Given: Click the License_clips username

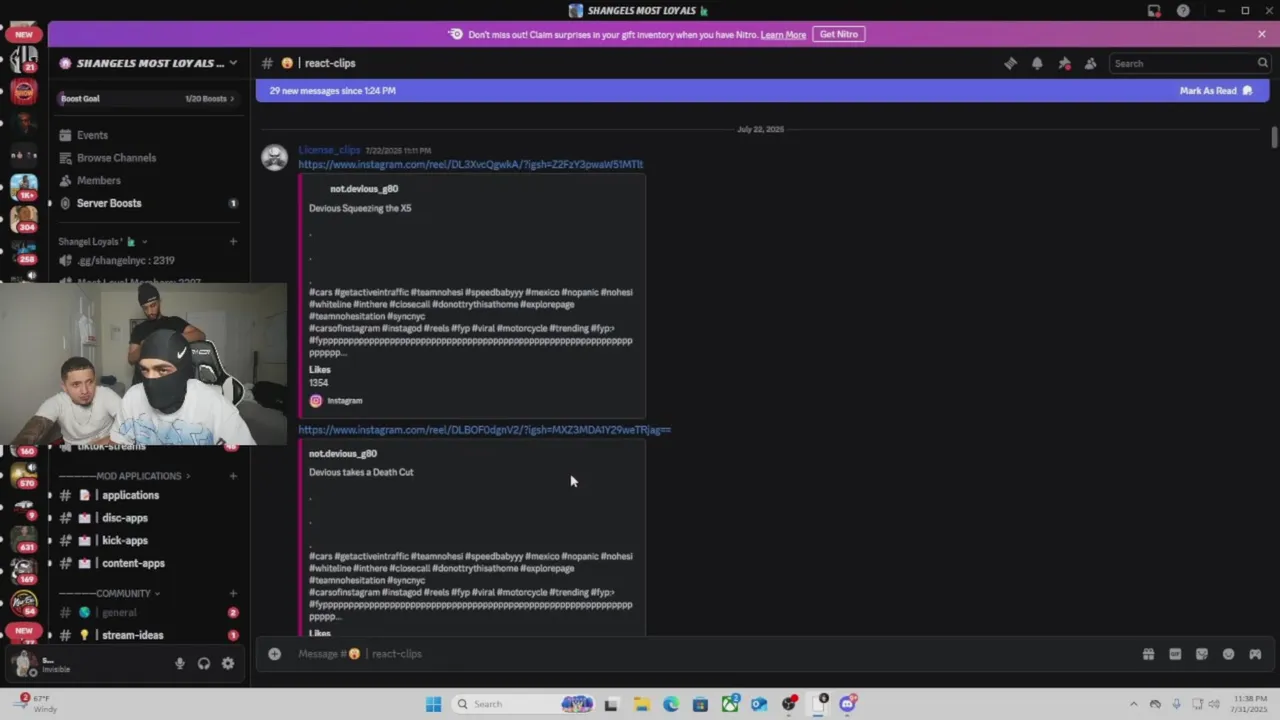Looking at the screenshot, I should coord(329,150).
